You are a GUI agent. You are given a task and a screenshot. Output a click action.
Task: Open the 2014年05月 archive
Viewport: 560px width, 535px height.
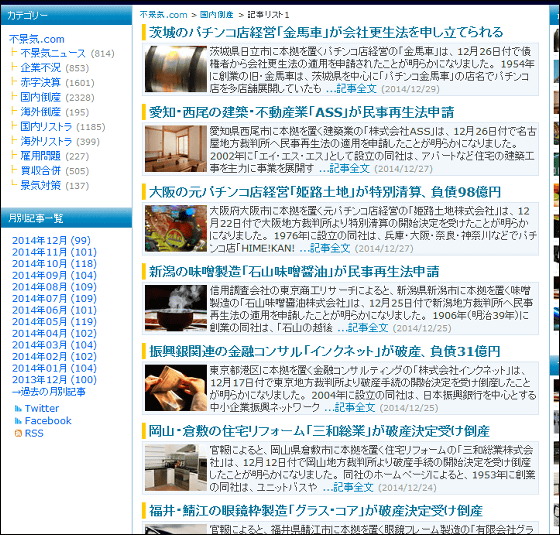click(x=54, y=322)
